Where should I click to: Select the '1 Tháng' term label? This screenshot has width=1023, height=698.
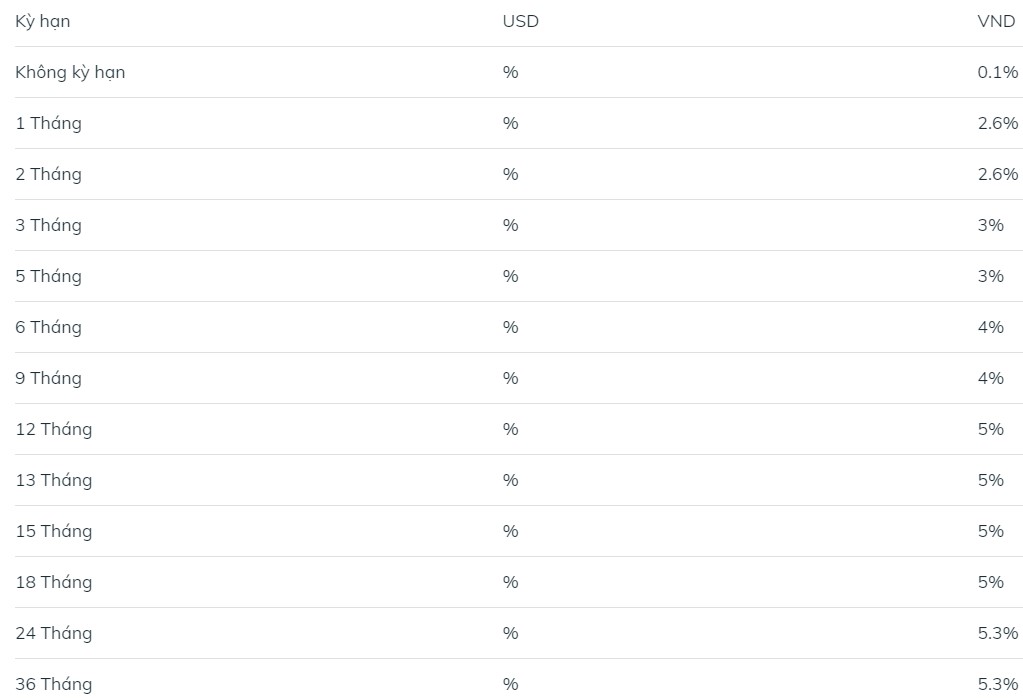tap(48, 123)
